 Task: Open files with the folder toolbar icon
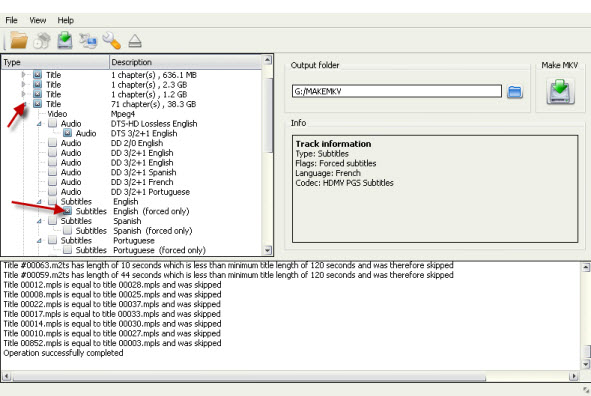19,40
